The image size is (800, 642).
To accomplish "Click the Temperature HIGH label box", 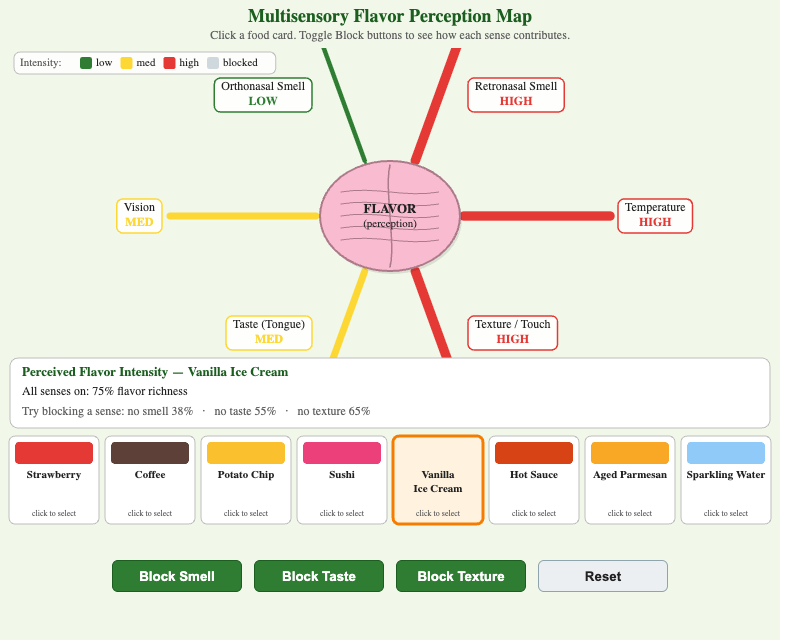I will pos(655,216).
